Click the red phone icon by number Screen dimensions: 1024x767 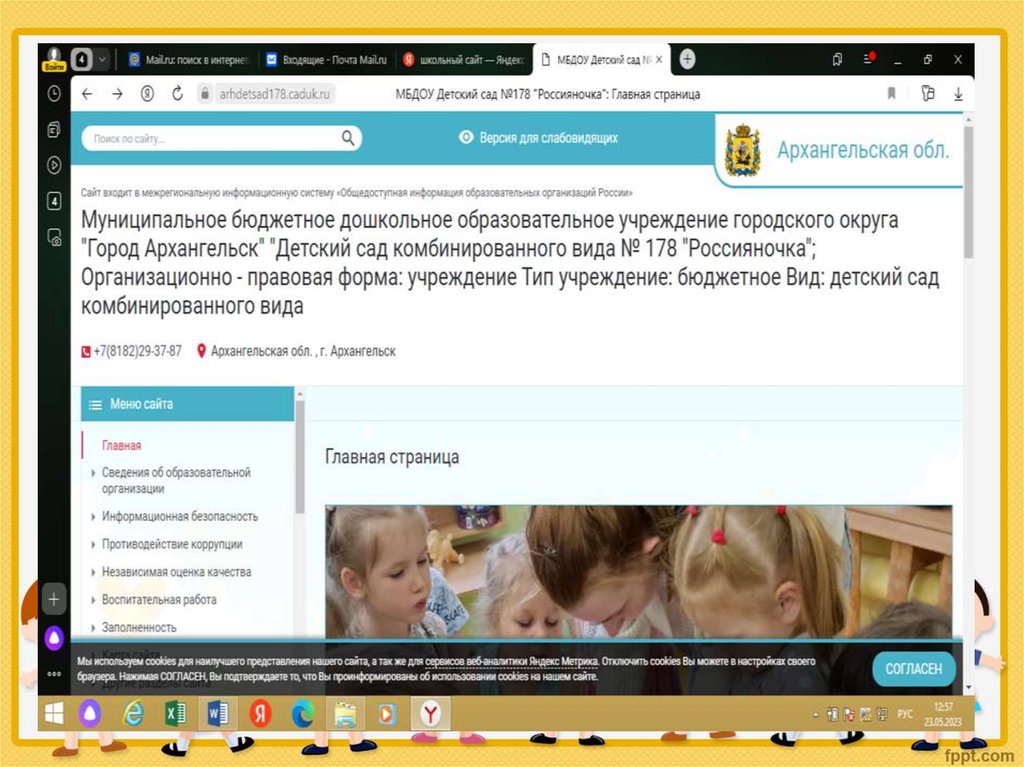tap(86, 351)
